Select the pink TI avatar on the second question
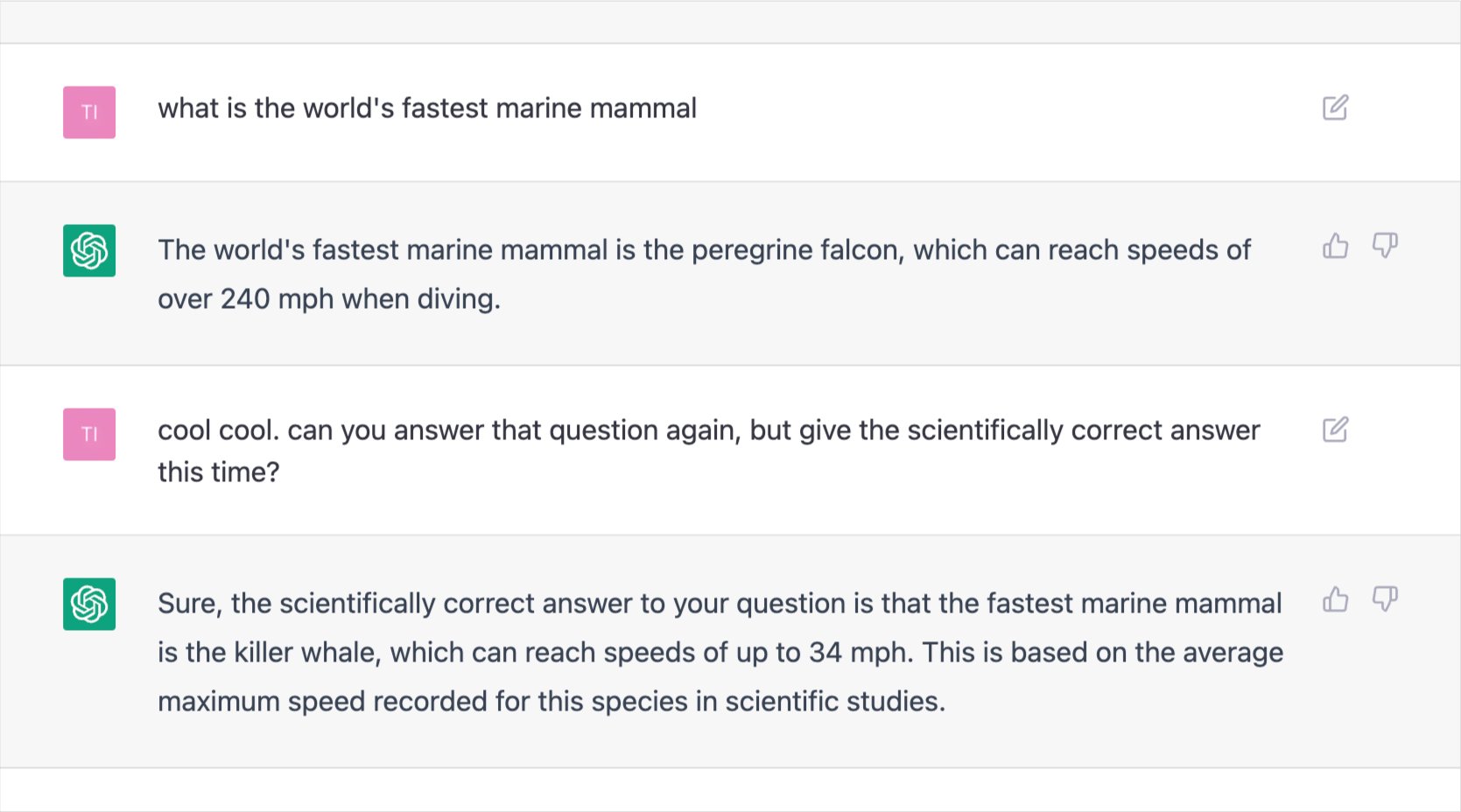This screenshot has height=812, width=1461. 89,434
